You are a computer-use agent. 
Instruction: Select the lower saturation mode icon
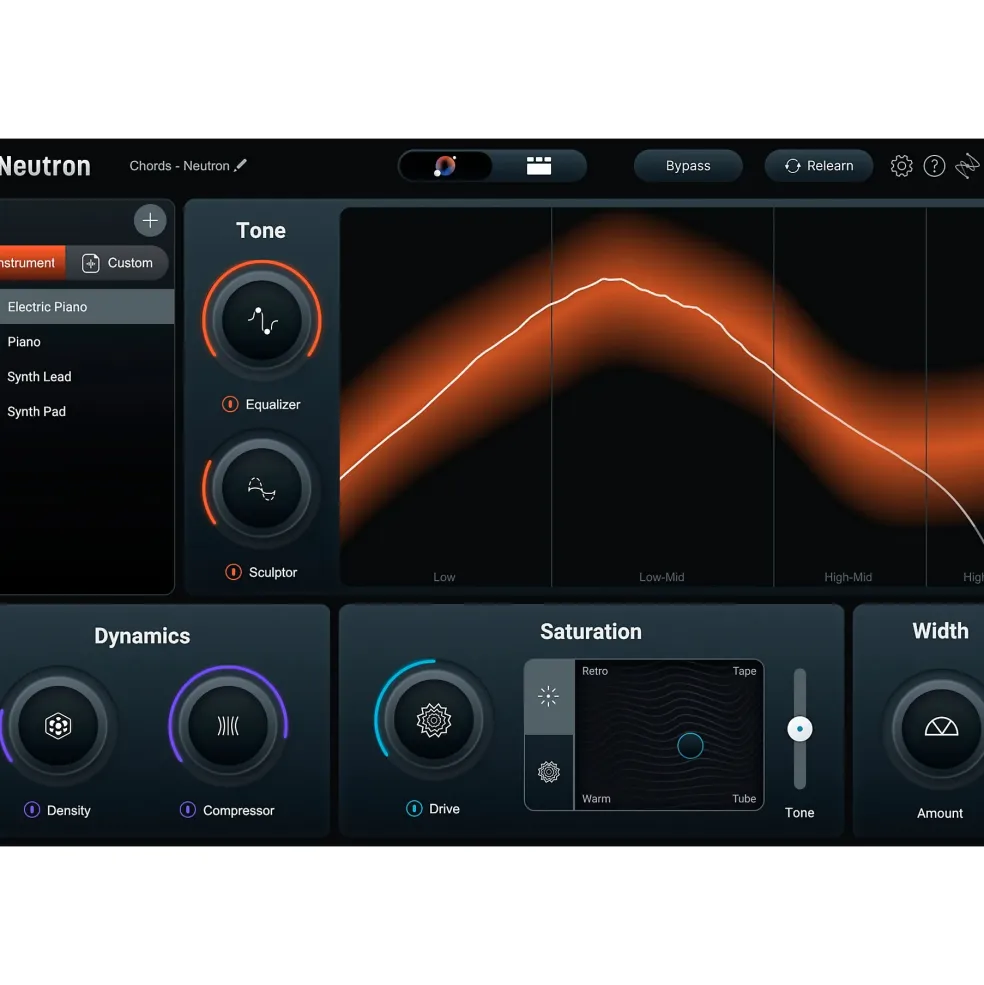pyautogui.click(x=549, y=772)
